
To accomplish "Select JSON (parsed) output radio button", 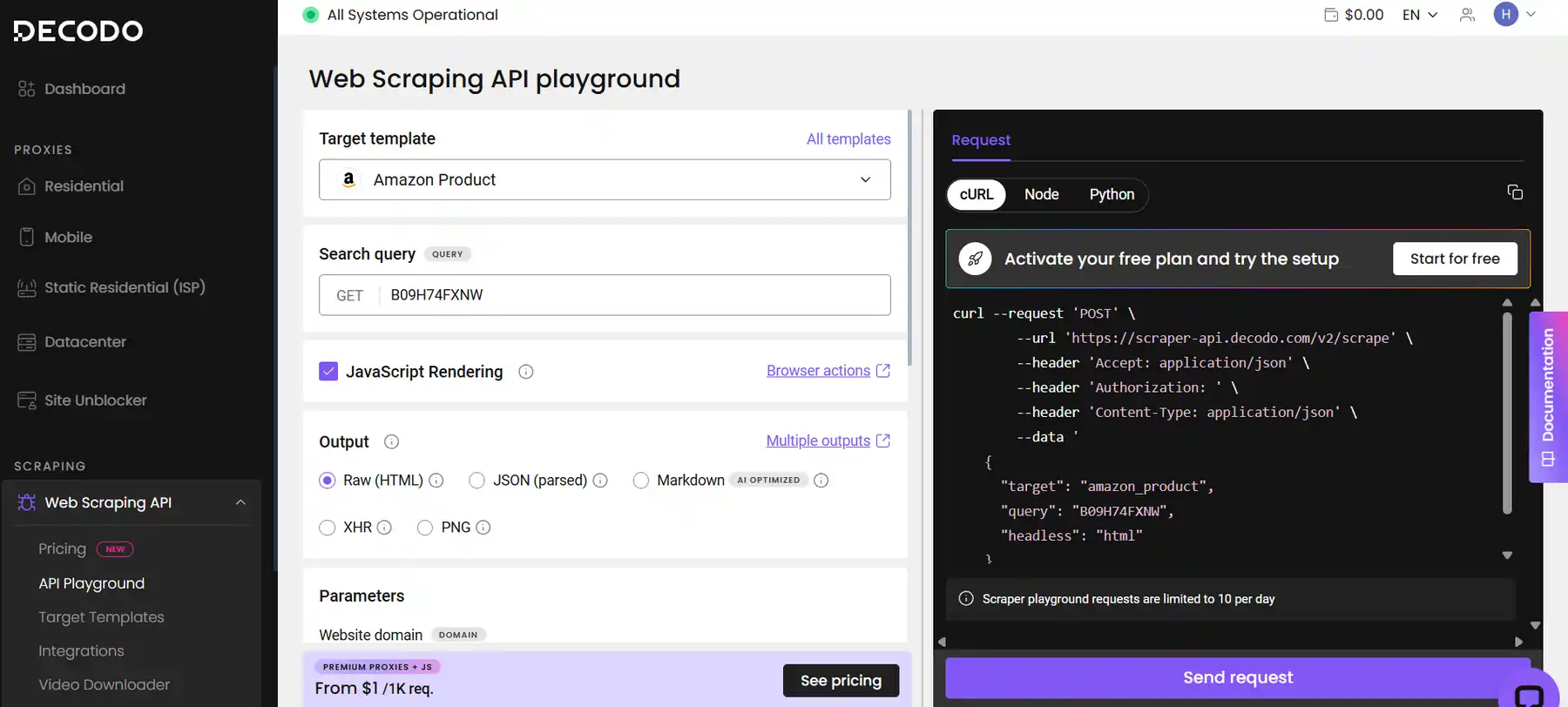I will click(x=476, y=481).
